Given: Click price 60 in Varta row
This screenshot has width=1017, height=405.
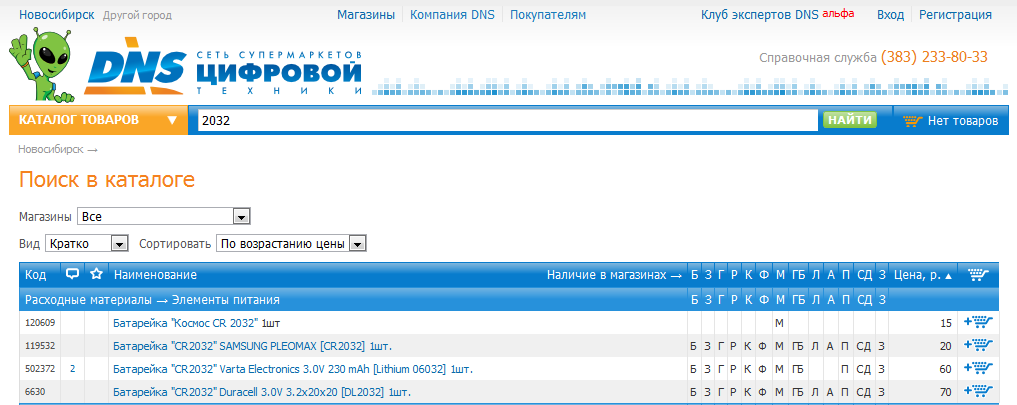Looking at the screenshot, I should pos(946,369).
